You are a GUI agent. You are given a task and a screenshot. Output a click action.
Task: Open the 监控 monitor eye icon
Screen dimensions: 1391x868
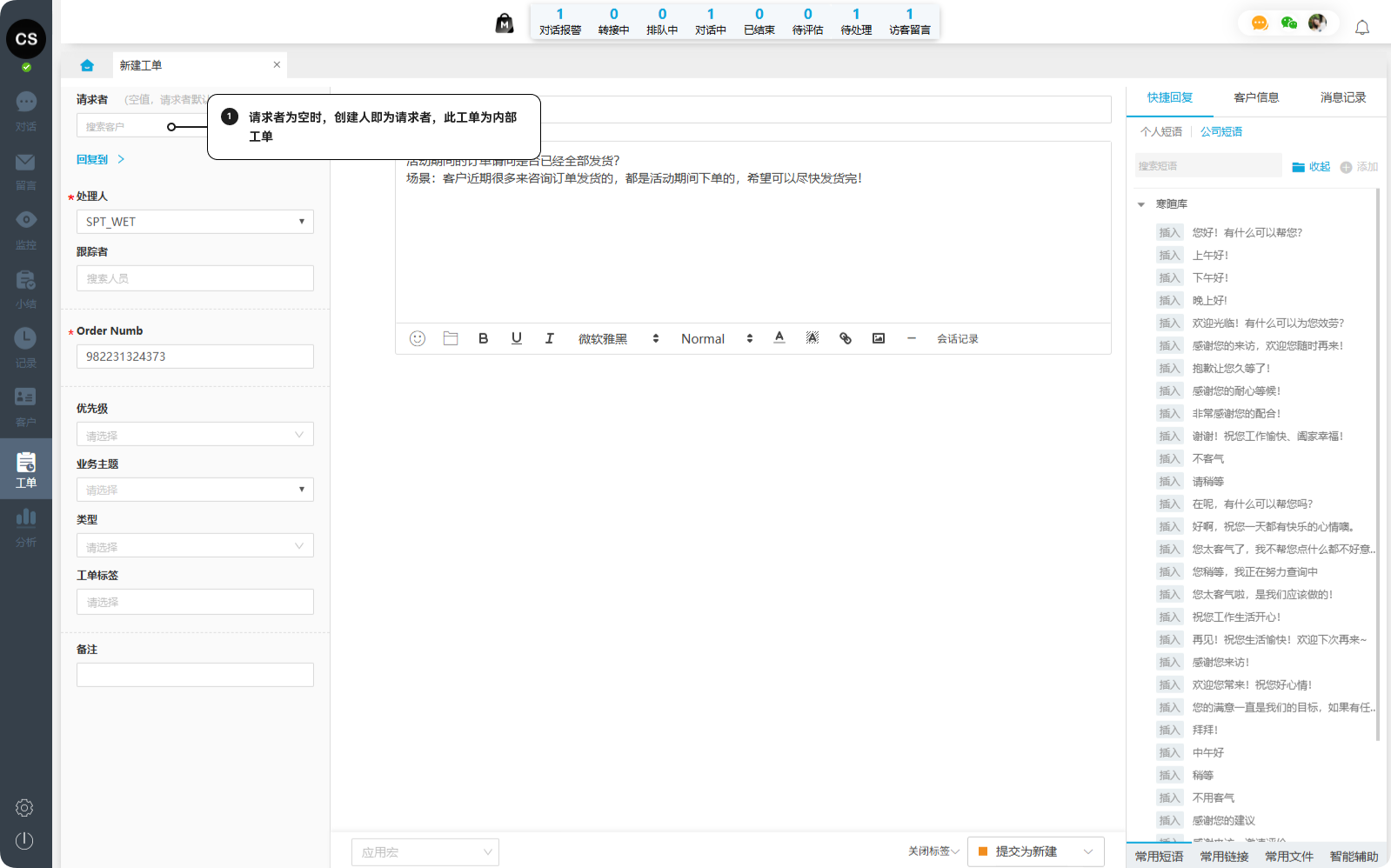(x=26, y=220)
